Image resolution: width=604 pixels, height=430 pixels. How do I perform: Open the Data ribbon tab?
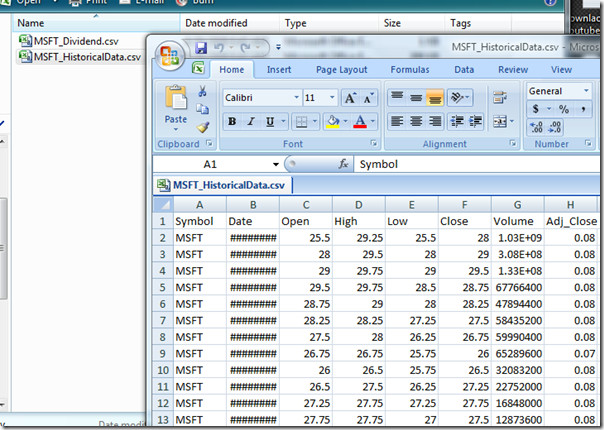tap(464, 70)
